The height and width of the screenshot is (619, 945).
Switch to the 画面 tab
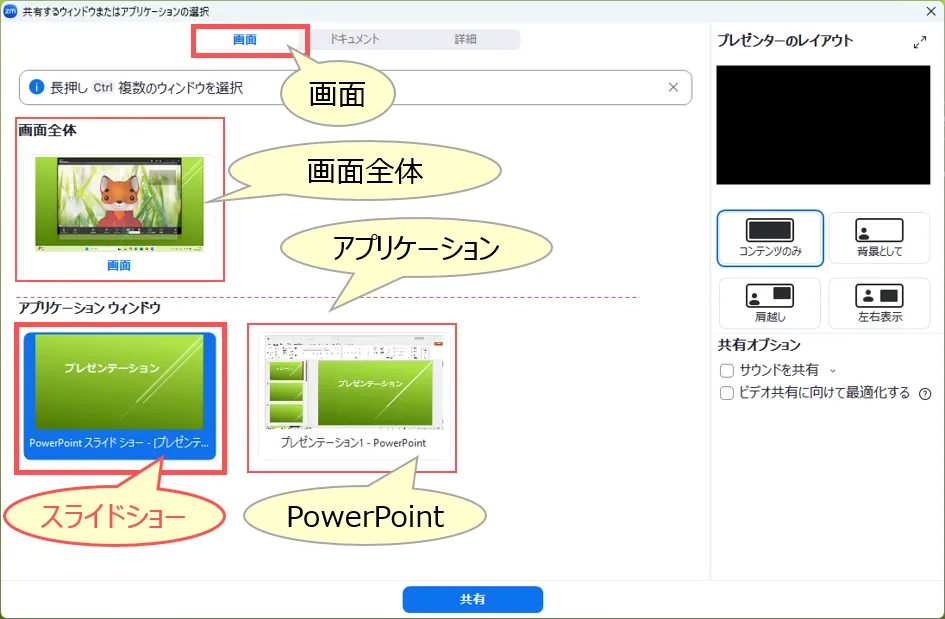[x=245, y=40]
